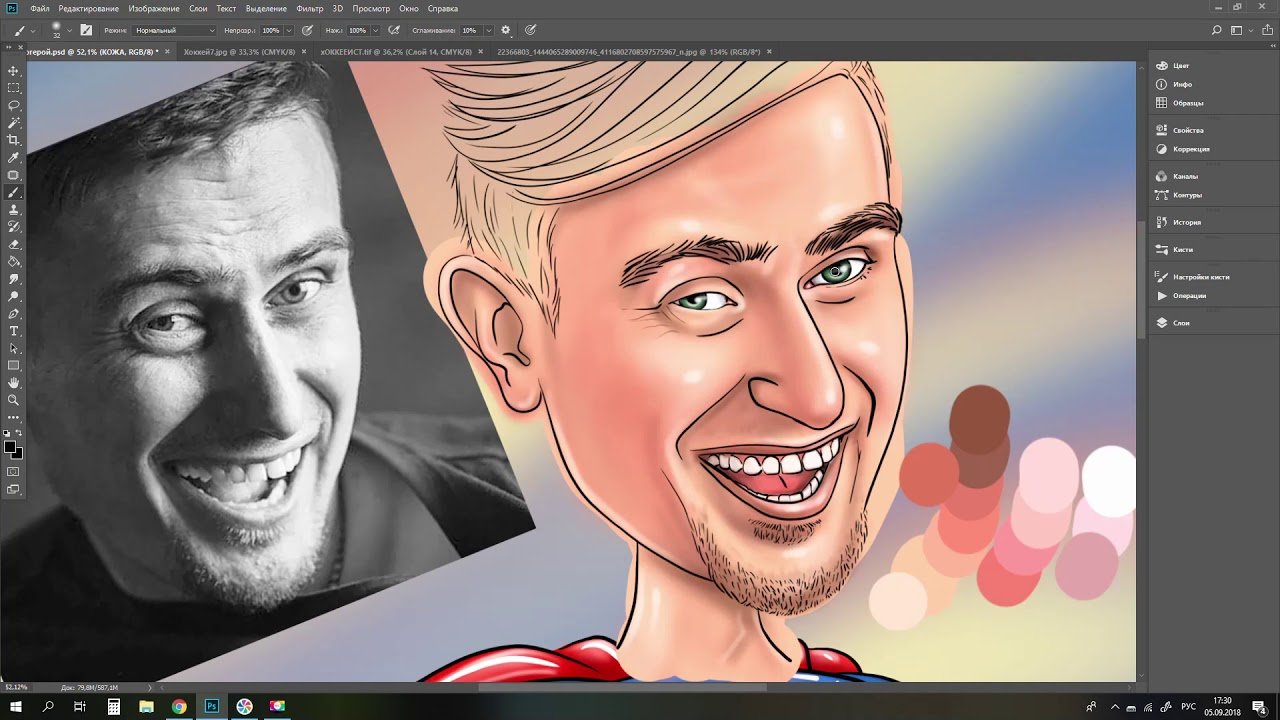Select the Horizontal Type tool
This screenshot has height=720, width=1280.
coord(14,331)
